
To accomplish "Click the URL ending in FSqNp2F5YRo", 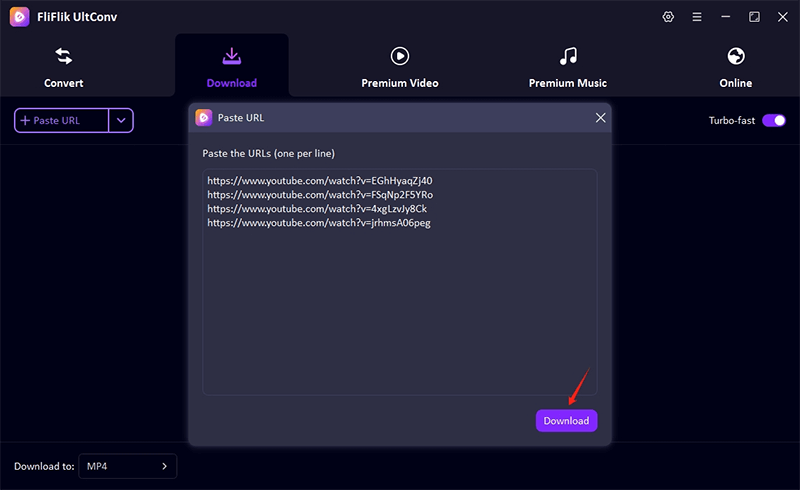I will [x=320, y=194].
